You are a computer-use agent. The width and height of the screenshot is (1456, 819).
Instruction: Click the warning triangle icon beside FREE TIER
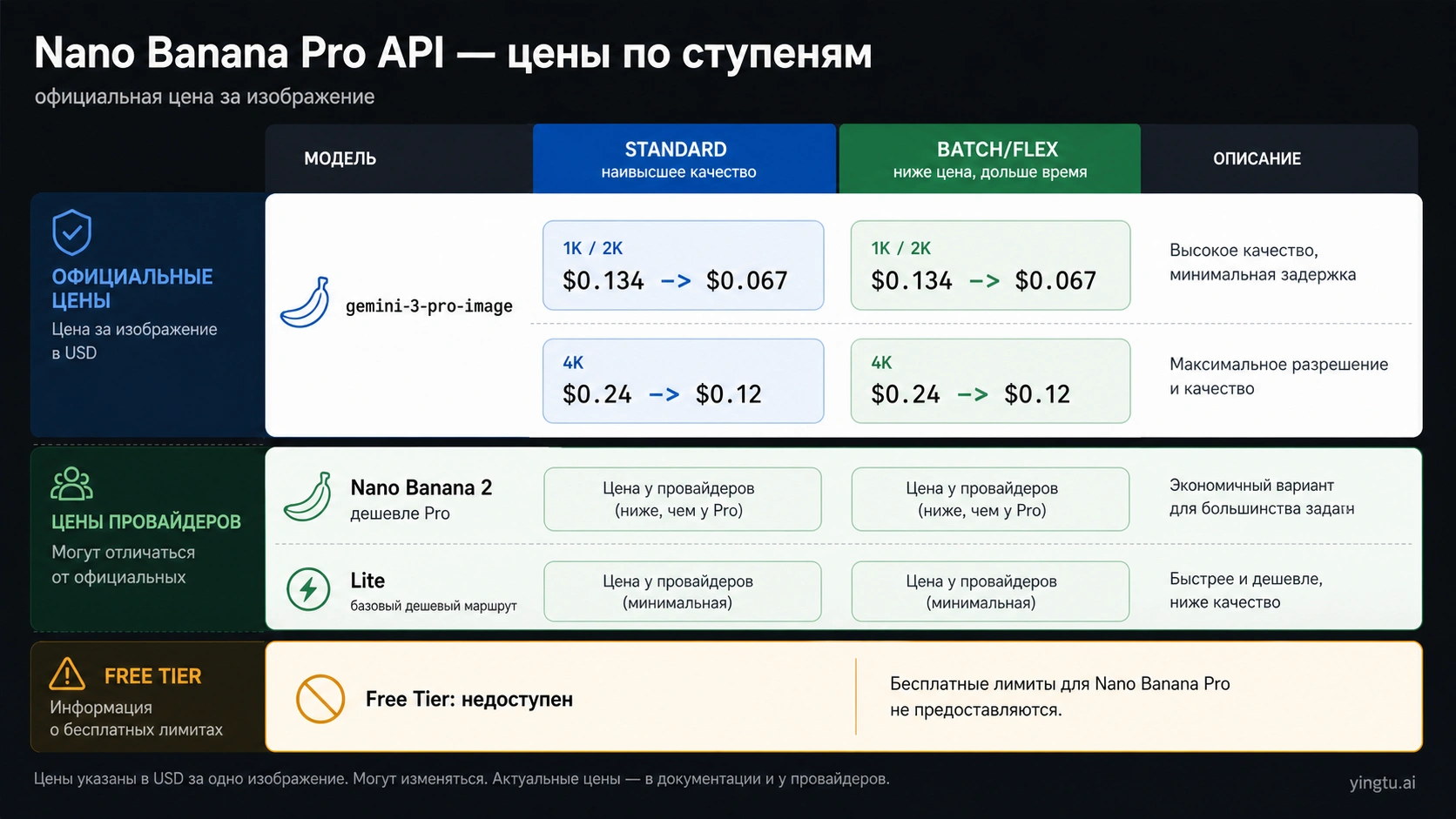[x=67, y=674]
